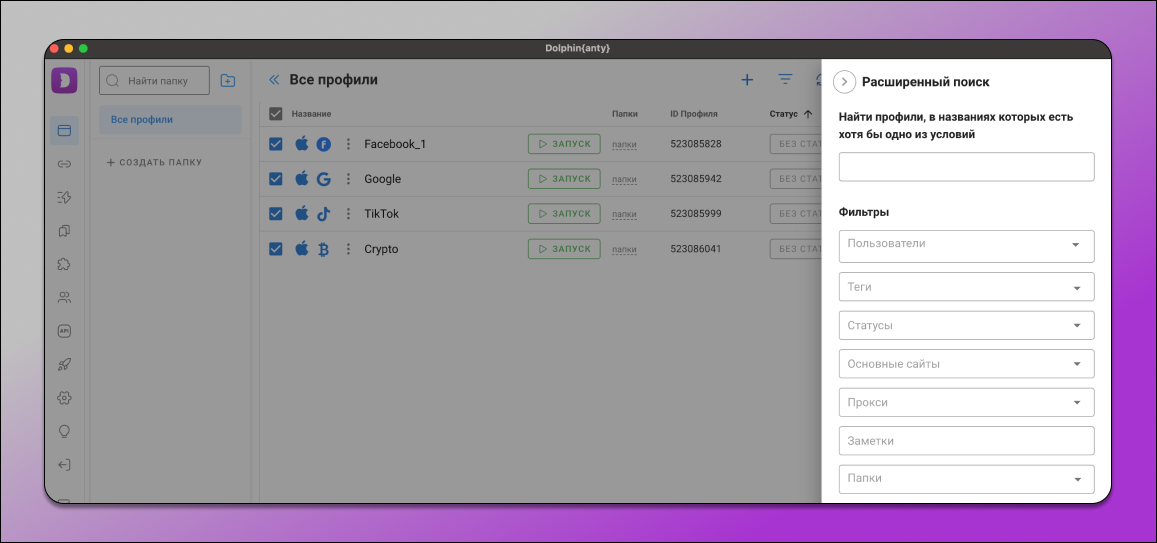
Task: Click the Dolphin Anty logo icon
Action: (64, 81)
